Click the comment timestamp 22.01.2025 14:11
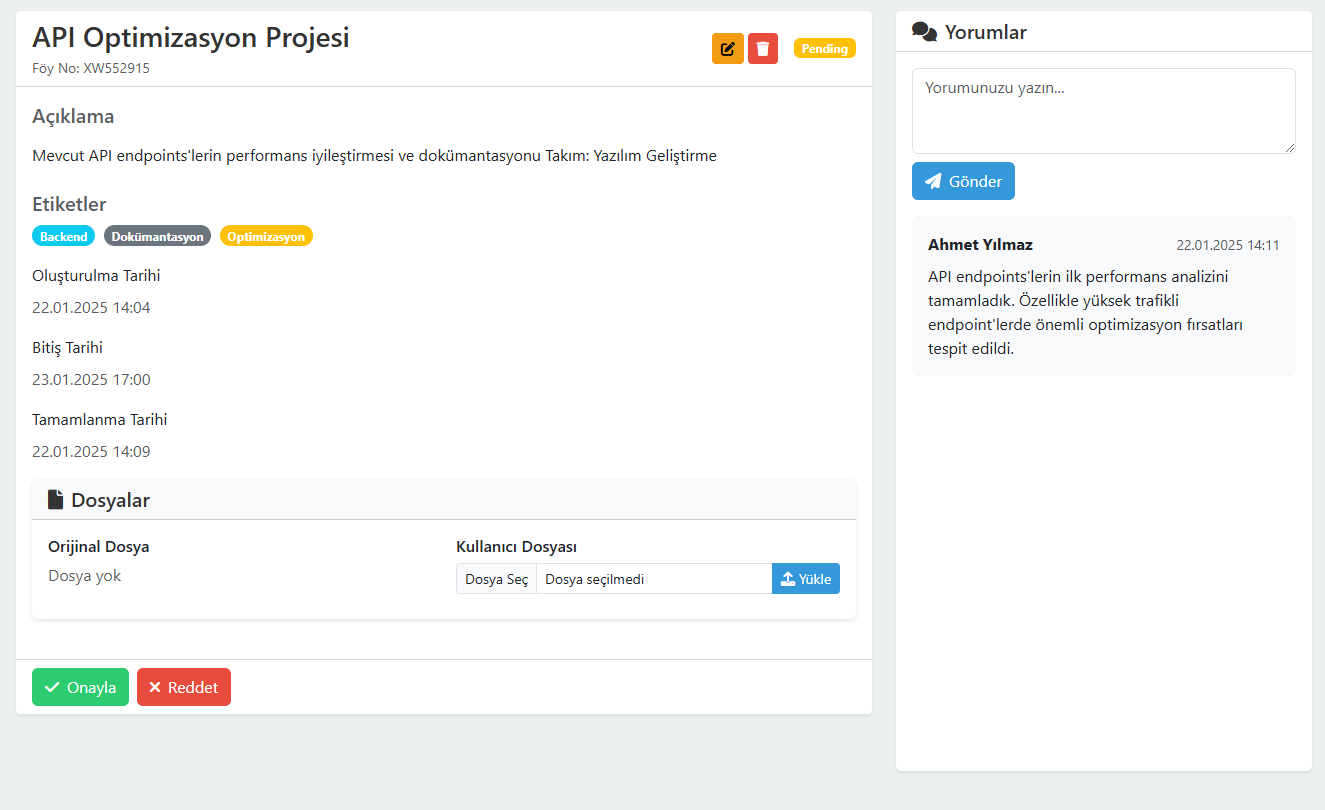The image size is (1325, 810). tap(1227, 245)
